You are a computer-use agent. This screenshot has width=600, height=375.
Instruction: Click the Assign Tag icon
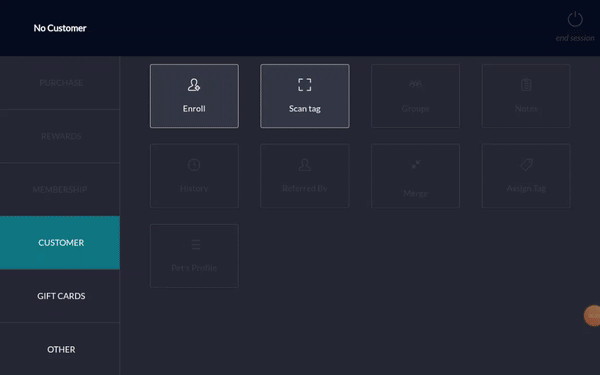(x=527, y=165)
